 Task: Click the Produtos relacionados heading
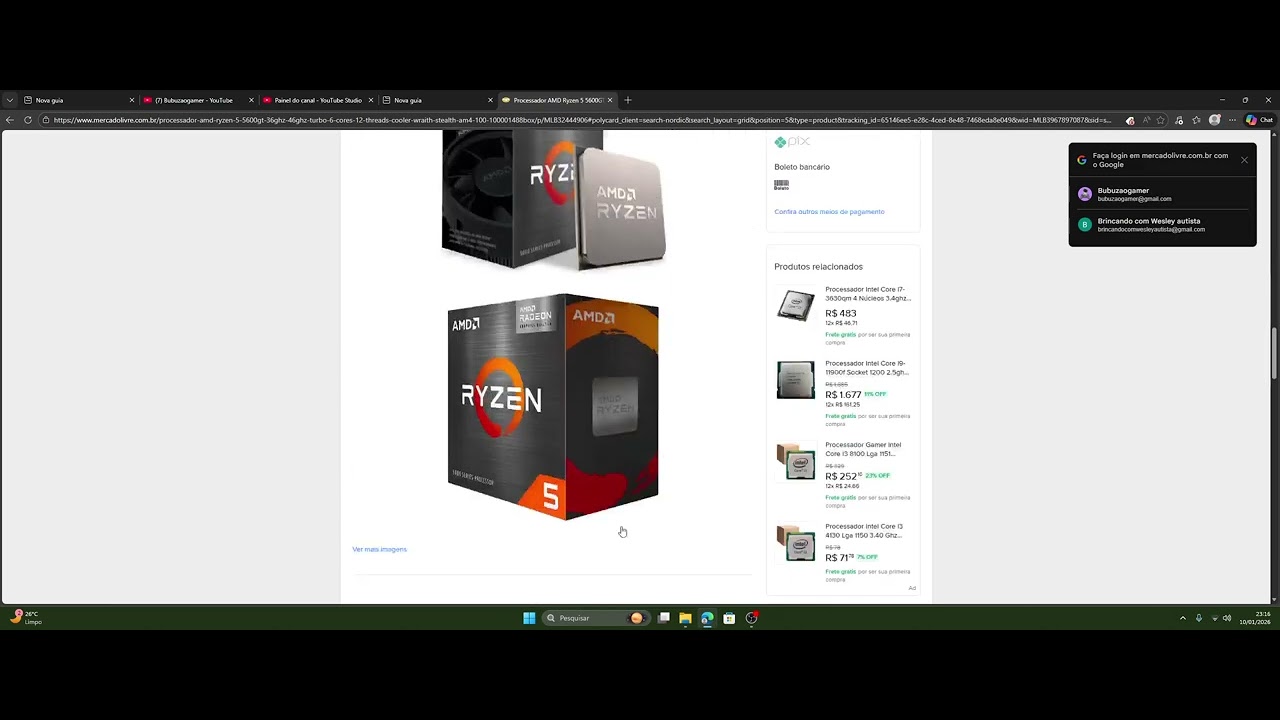818,267
